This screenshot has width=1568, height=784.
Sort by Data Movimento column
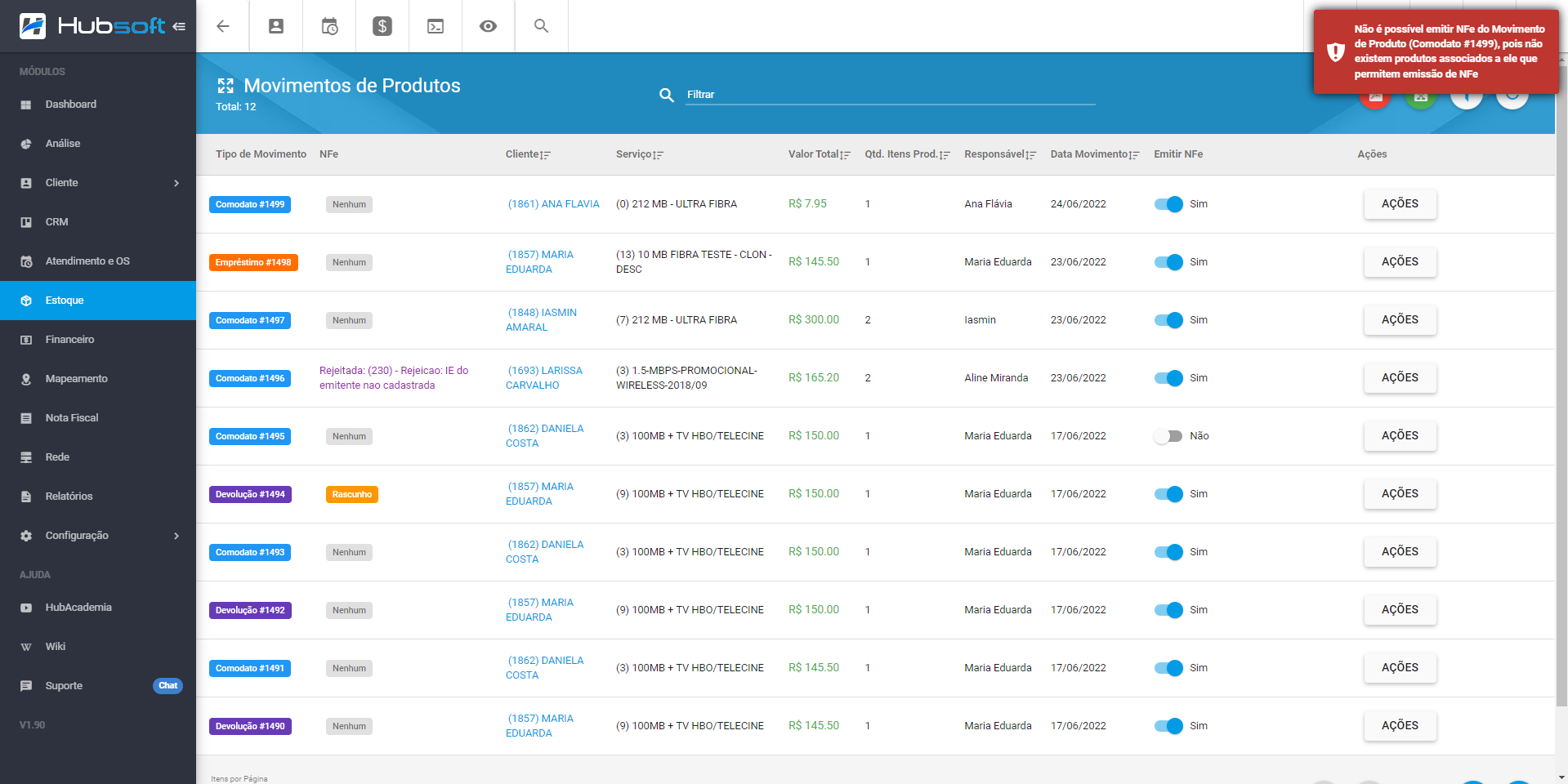(x=1094, y=154)
